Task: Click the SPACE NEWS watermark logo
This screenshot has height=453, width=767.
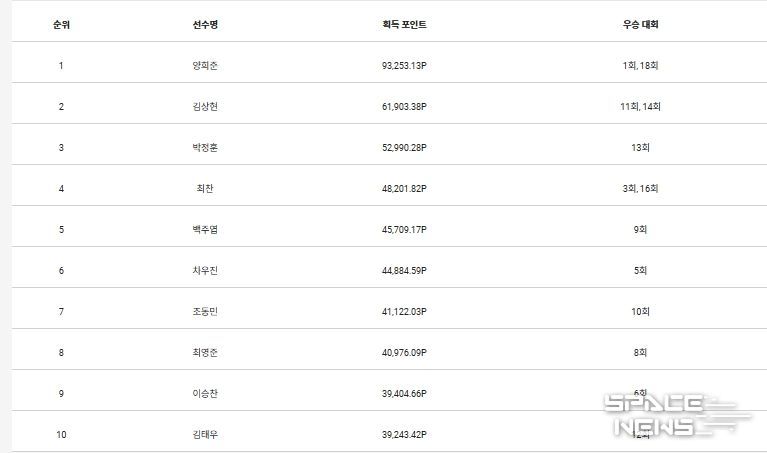Action: point(674,415)
